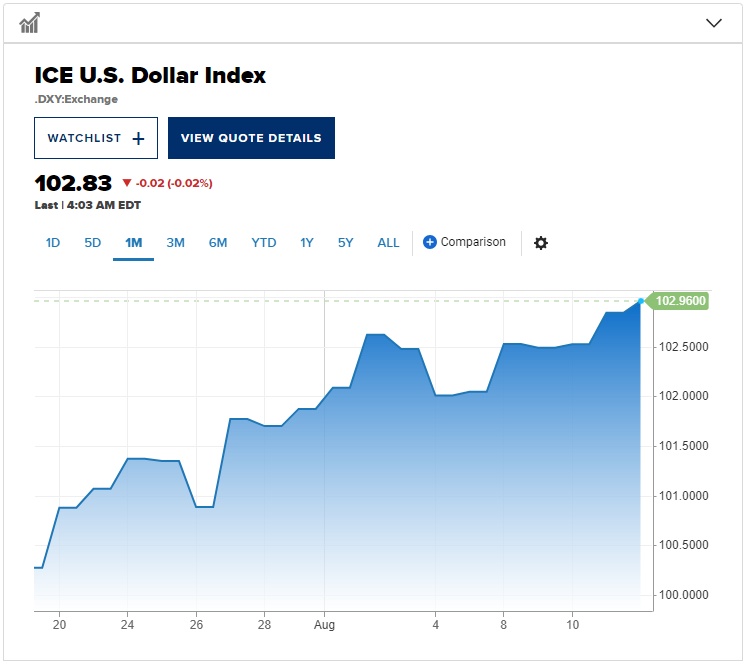Click the chart icon in the header
The width and height of the screenshot is (748, 665).
(x=30, y=23)
